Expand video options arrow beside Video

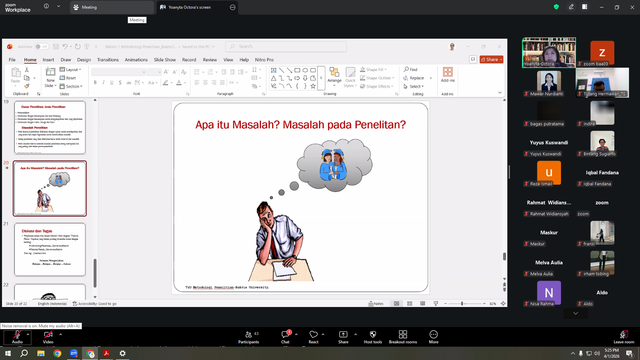60,334
